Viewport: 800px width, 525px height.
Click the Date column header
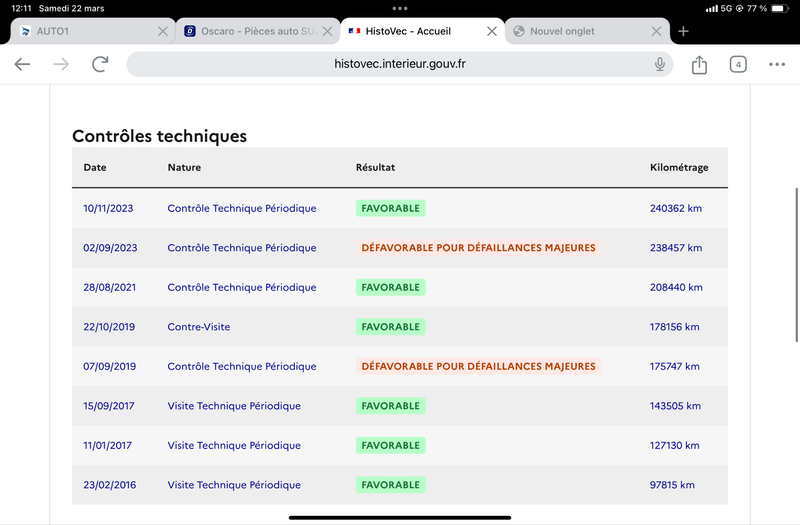pyautogui.click(x=95, y=167)
